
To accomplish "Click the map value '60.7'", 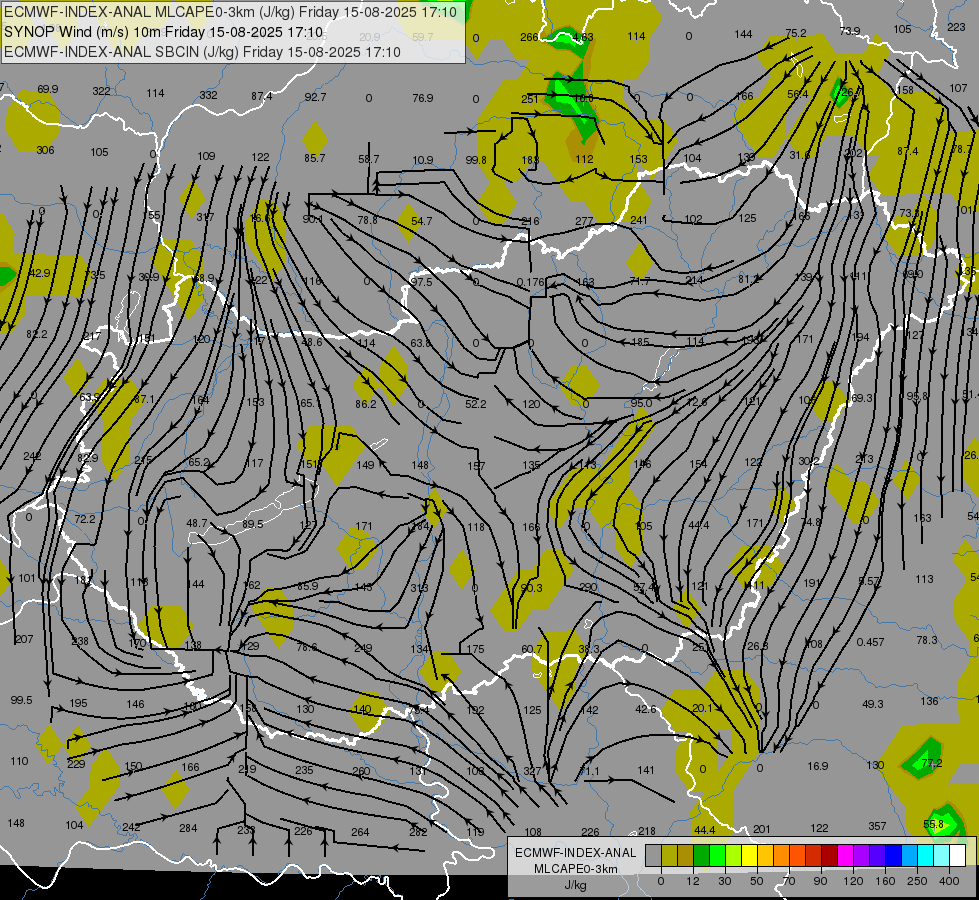I will (532, 649).
